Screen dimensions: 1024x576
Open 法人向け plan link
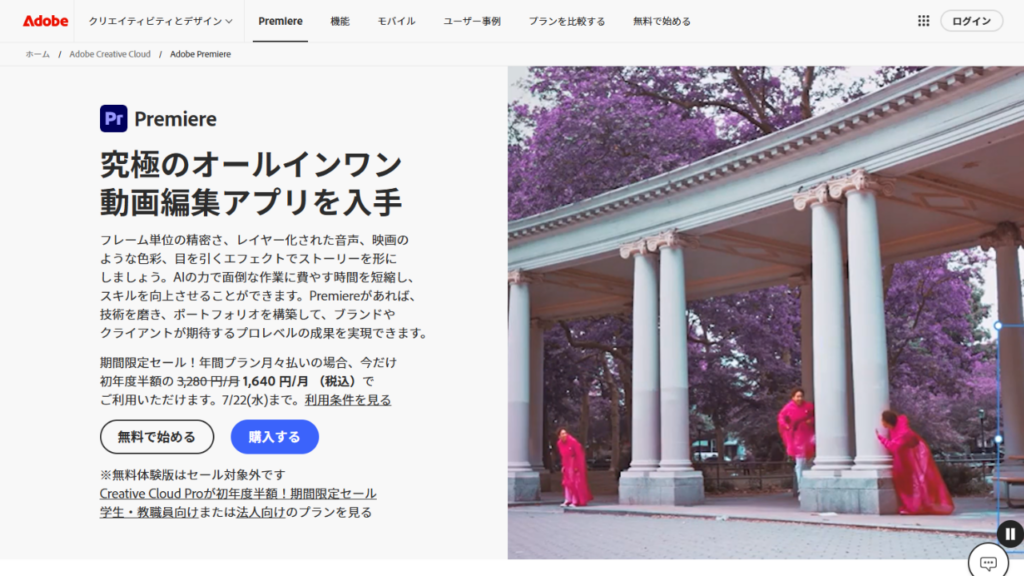click(261, 512)
